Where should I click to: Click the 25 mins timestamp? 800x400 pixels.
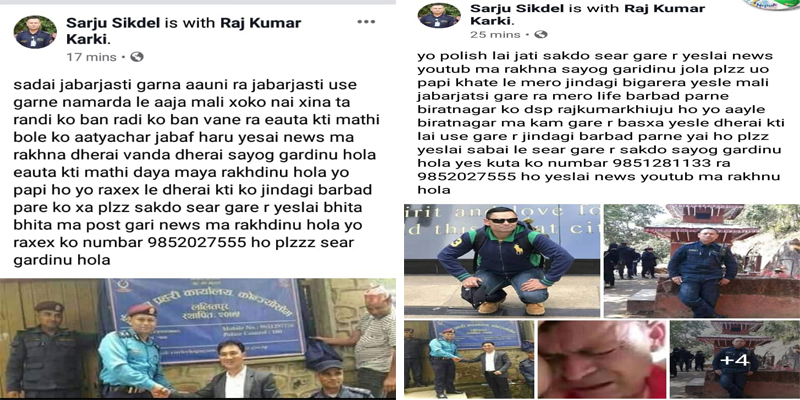(x=495, y=35)
